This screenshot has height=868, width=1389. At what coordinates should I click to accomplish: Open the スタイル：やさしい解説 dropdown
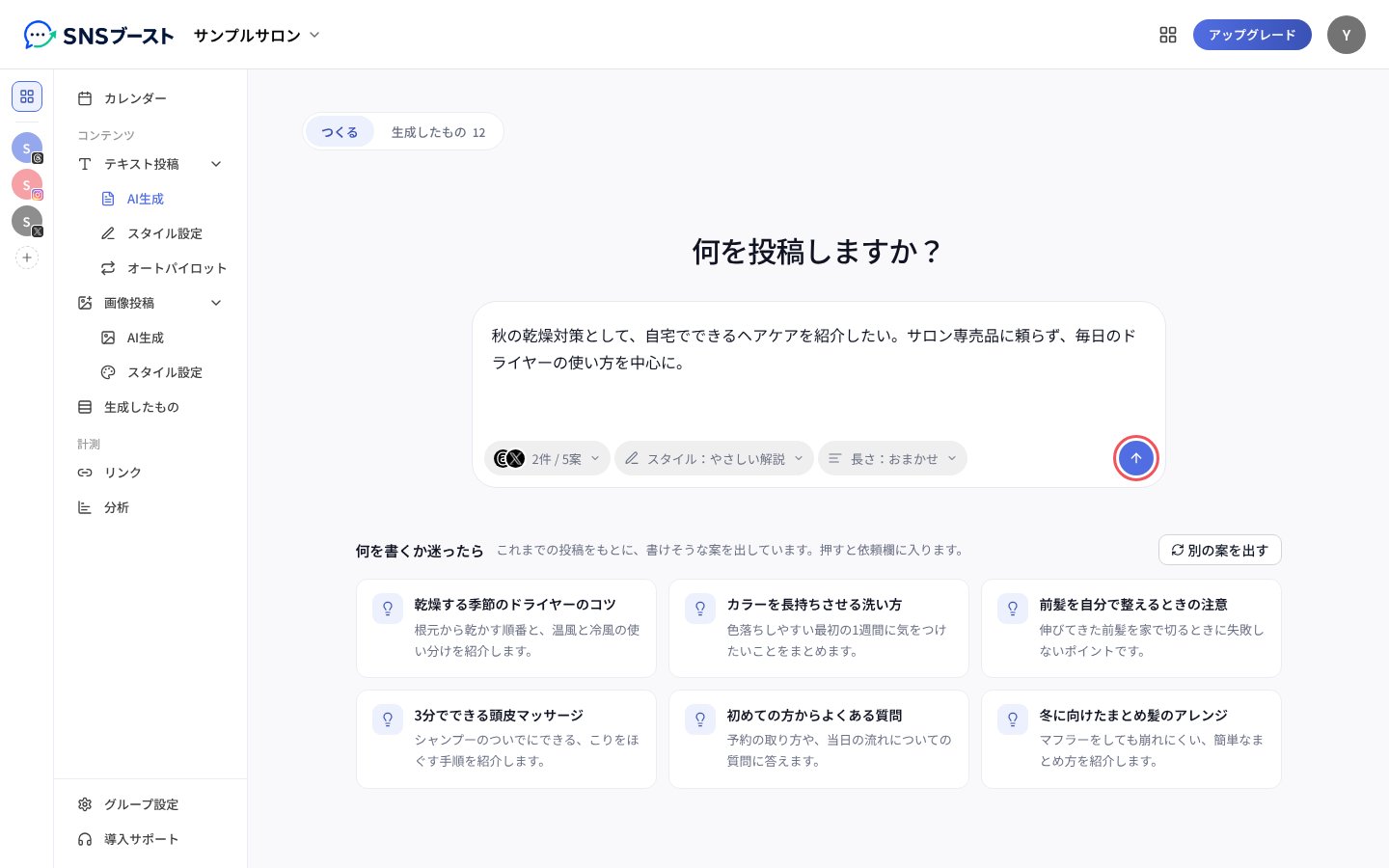click(x=714, y=458)
